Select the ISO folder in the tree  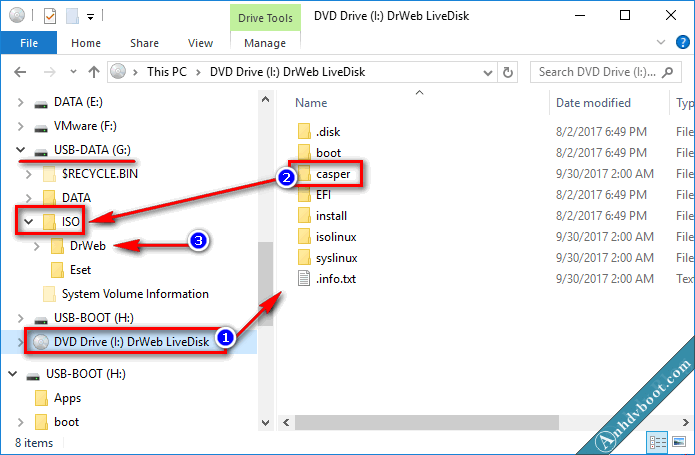point(70,222)
